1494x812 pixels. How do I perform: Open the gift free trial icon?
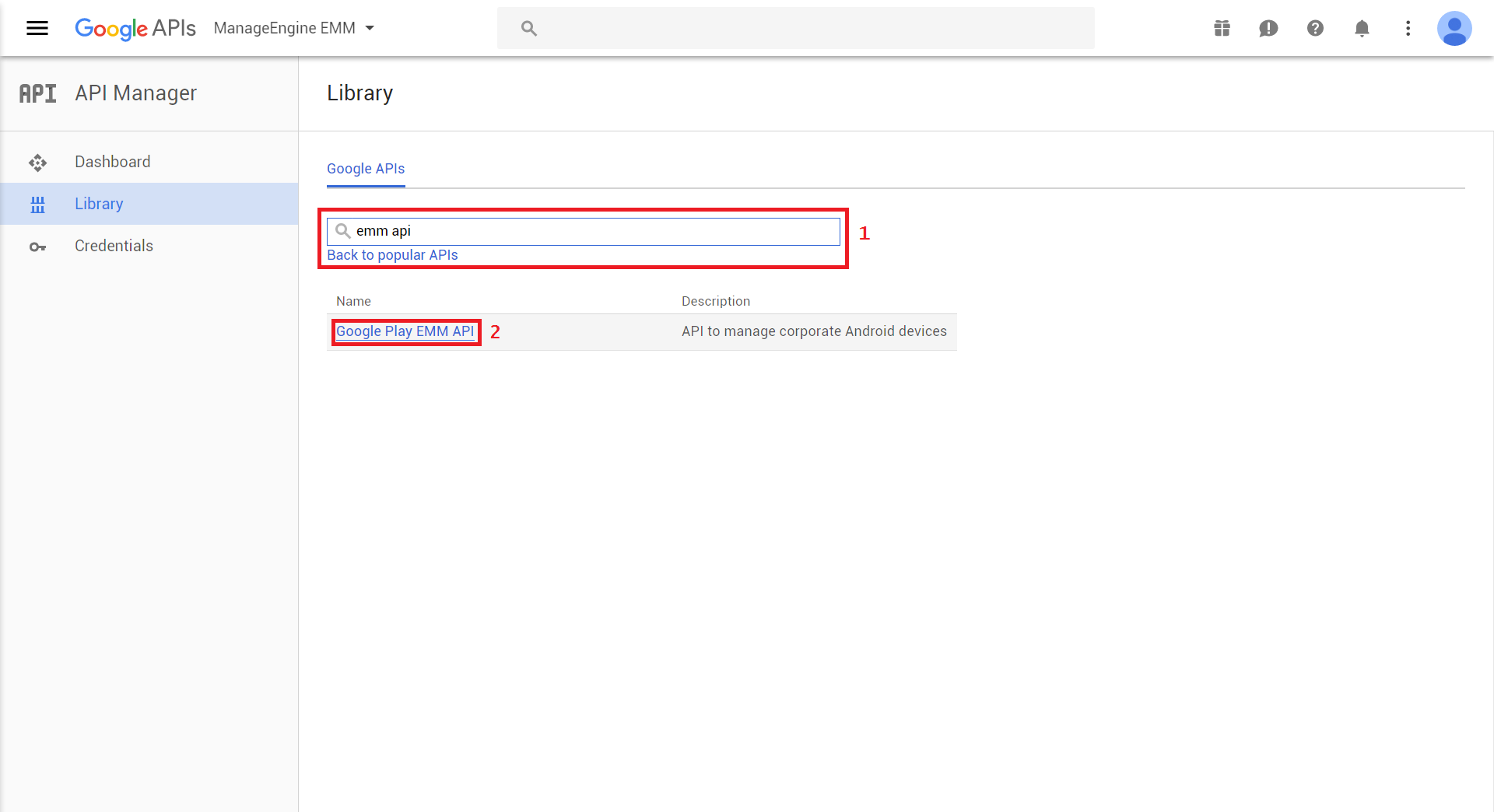click(x=1222, y=29)
